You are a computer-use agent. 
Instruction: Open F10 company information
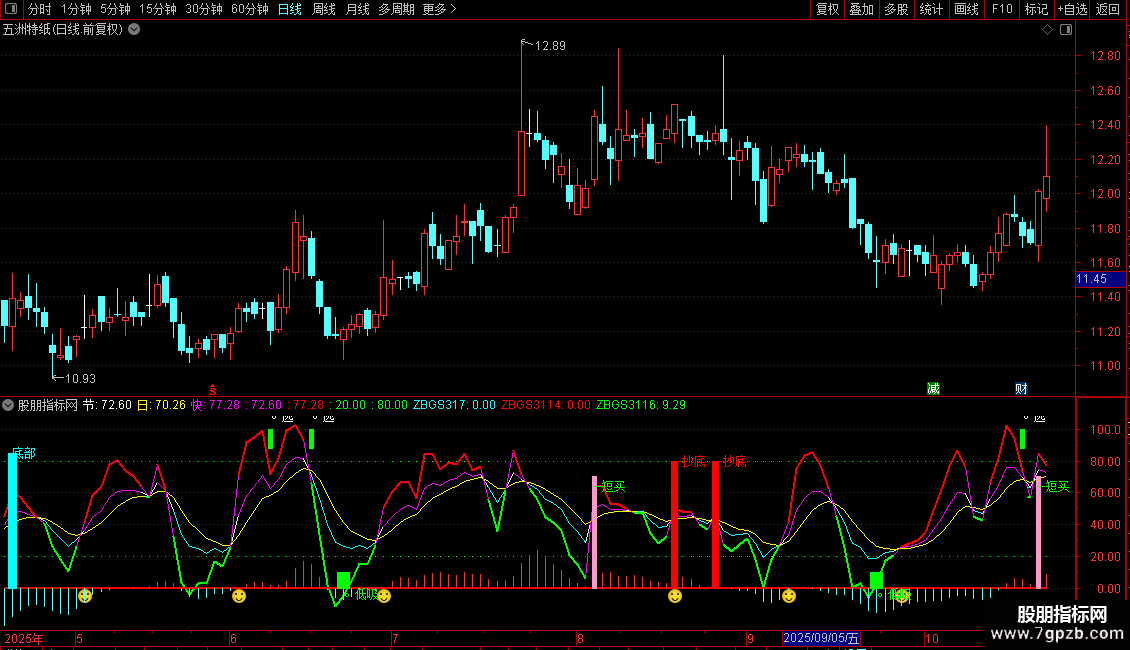1002,9
